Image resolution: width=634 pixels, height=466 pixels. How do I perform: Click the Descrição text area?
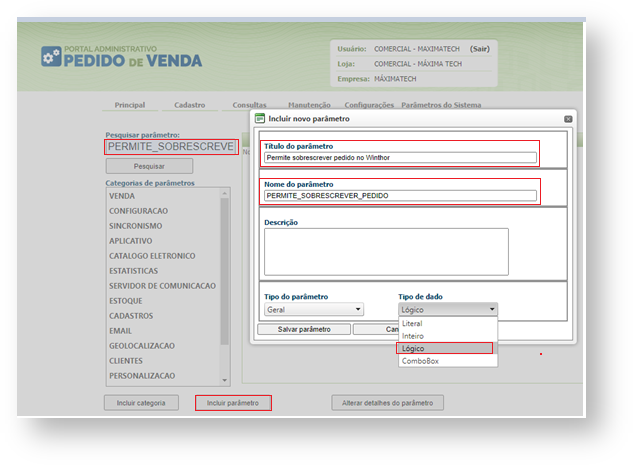tap(386, 251)
